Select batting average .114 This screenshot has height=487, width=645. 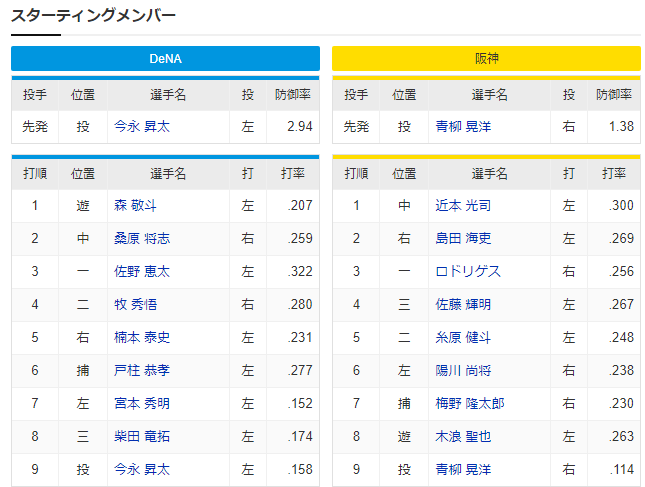point(621,469)
